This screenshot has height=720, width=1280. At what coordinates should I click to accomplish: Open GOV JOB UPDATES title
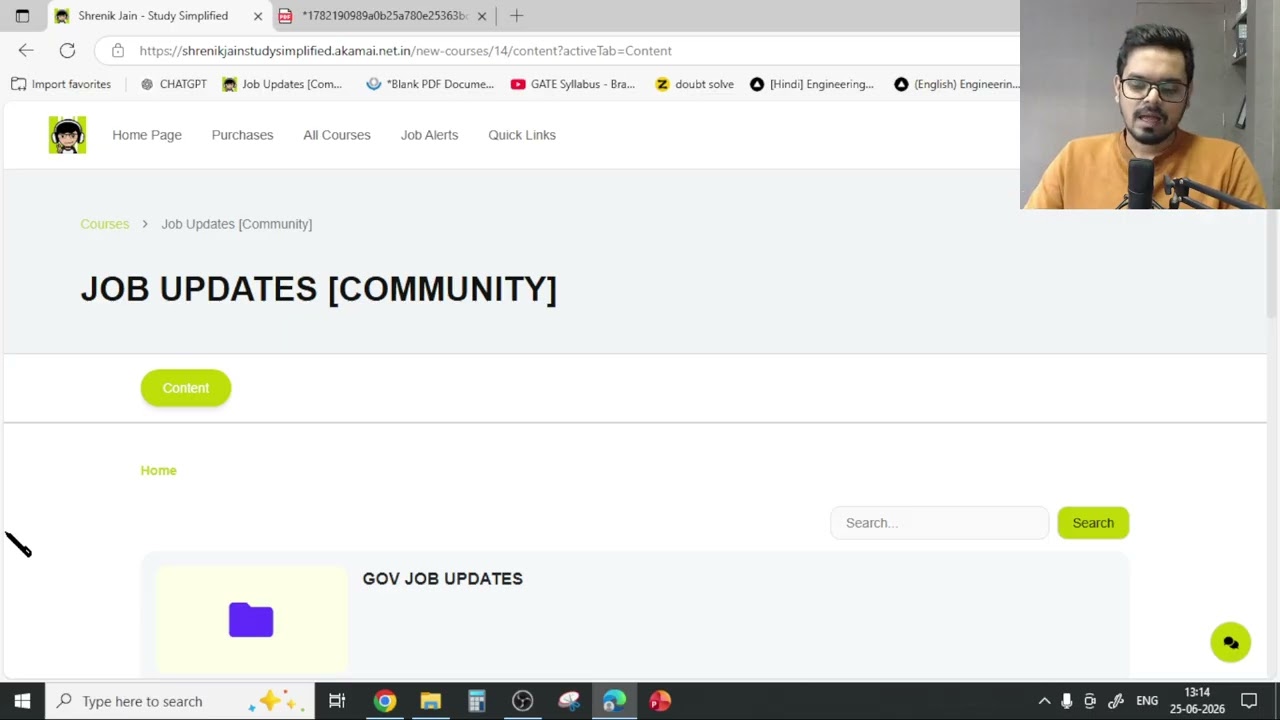click(x=442, y=579)
